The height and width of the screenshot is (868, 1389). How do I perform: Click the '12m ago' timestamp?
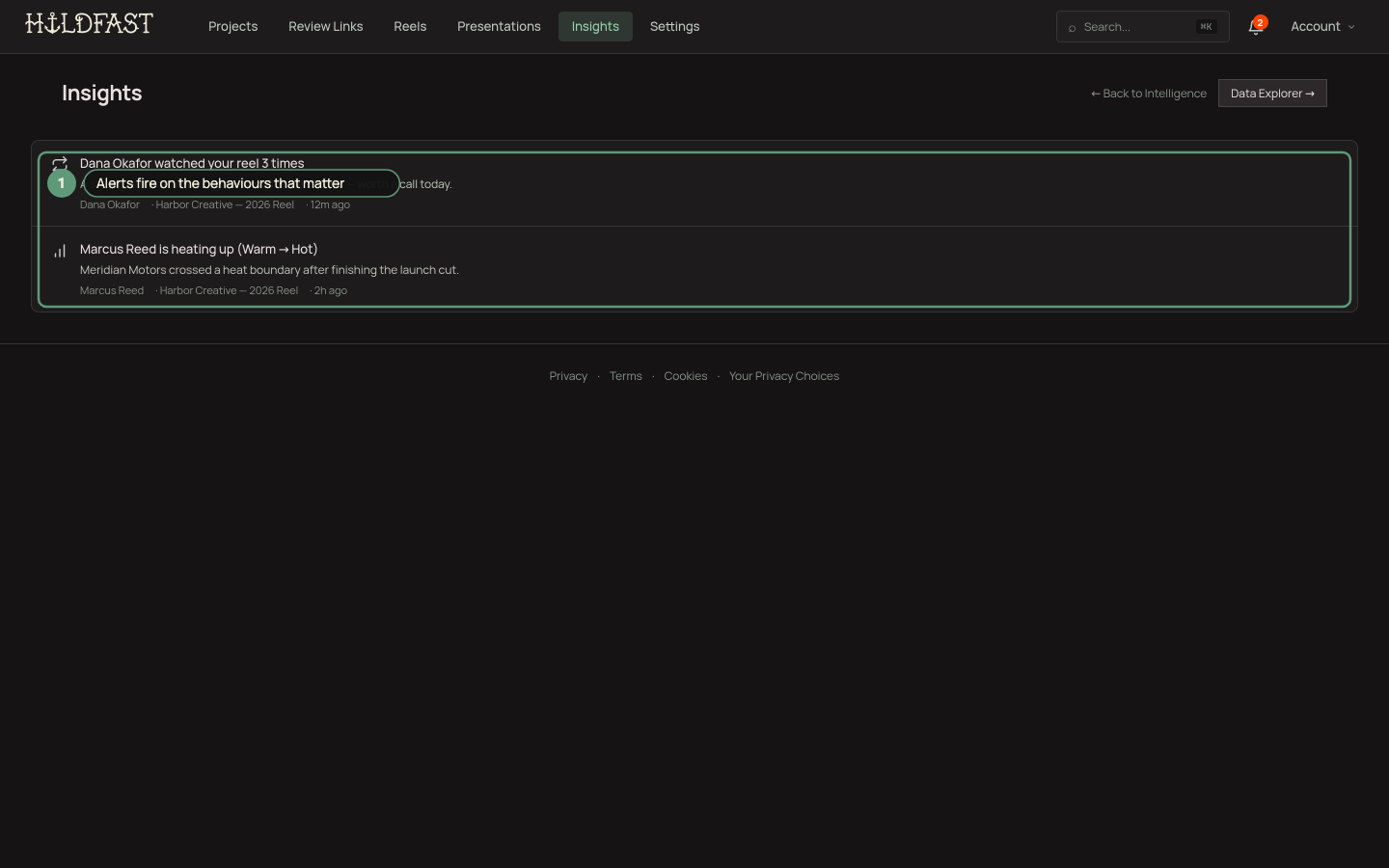coord(330,204)
